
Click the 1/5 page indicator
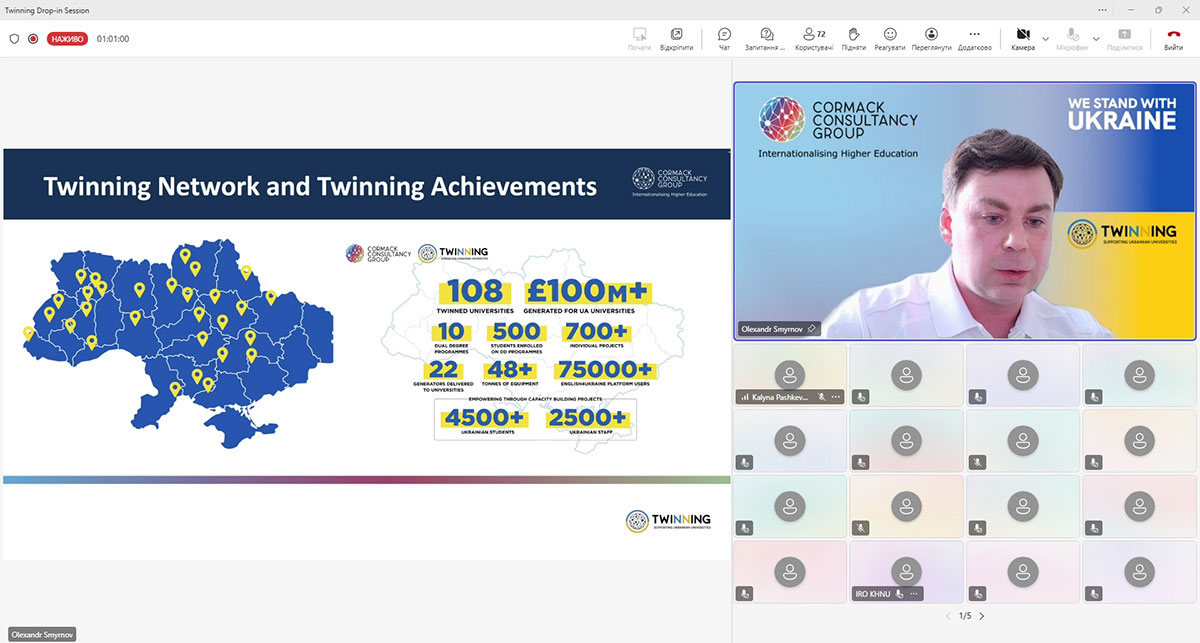[x=965, y=616]
